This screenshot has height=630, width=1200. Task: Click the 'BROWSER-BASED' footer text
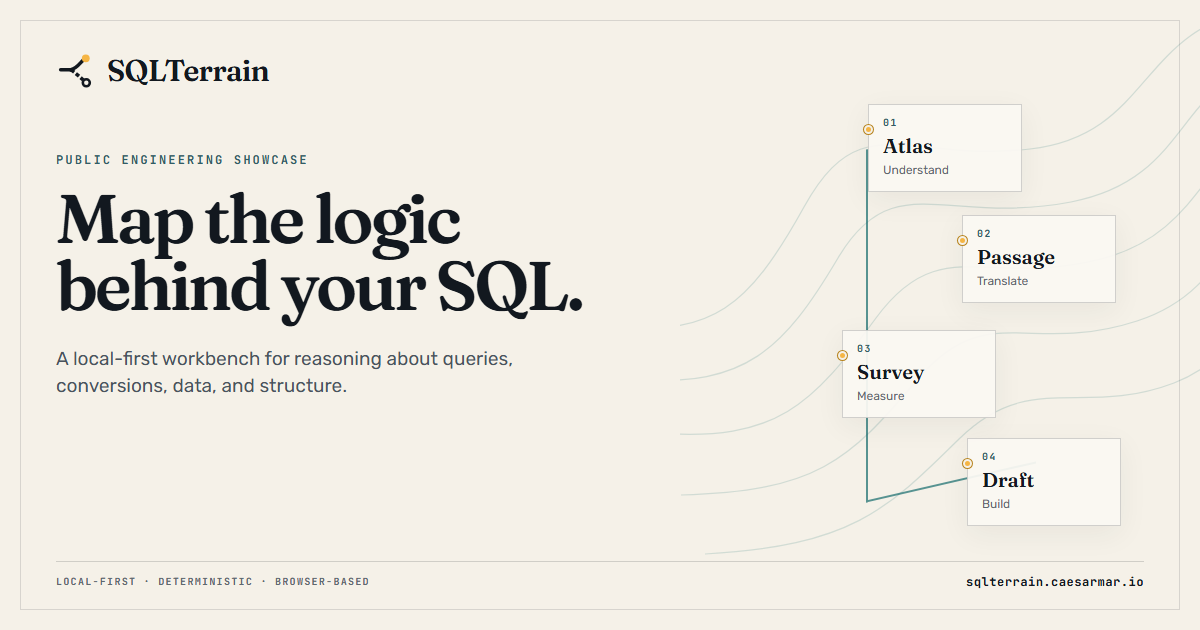pyautogui.click(x=322, y=581)
